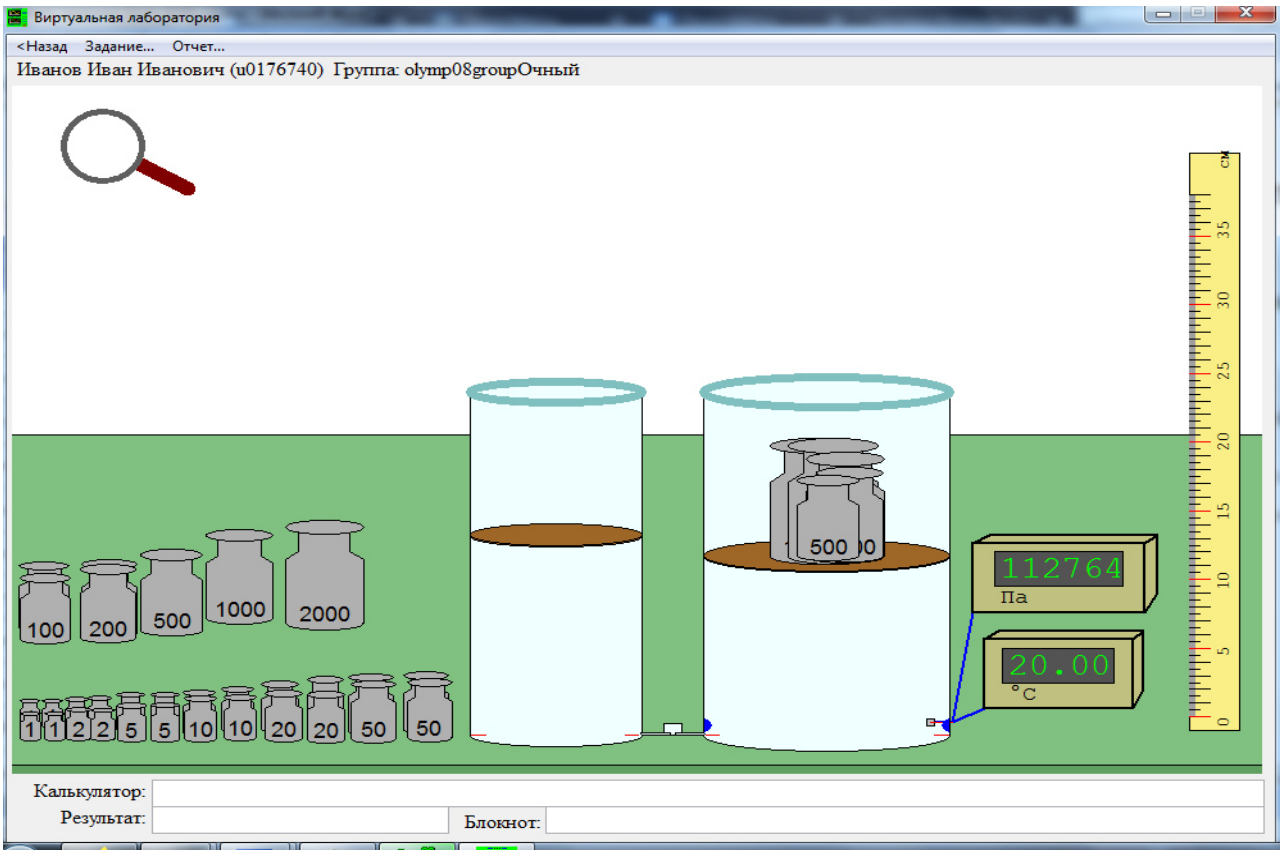Click the 500 weight stacked on the right piston
This screenshot has width=1287, height=854.
[x=829, y=518]
